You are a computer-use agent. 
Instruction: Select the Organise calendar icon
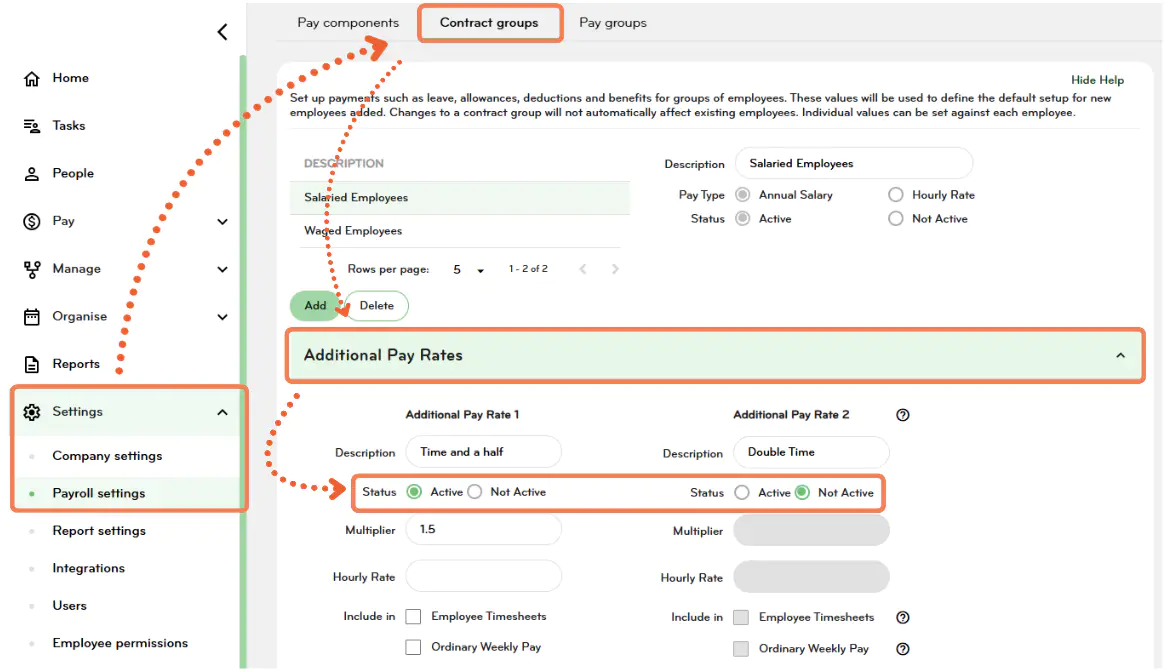[30, 316]
